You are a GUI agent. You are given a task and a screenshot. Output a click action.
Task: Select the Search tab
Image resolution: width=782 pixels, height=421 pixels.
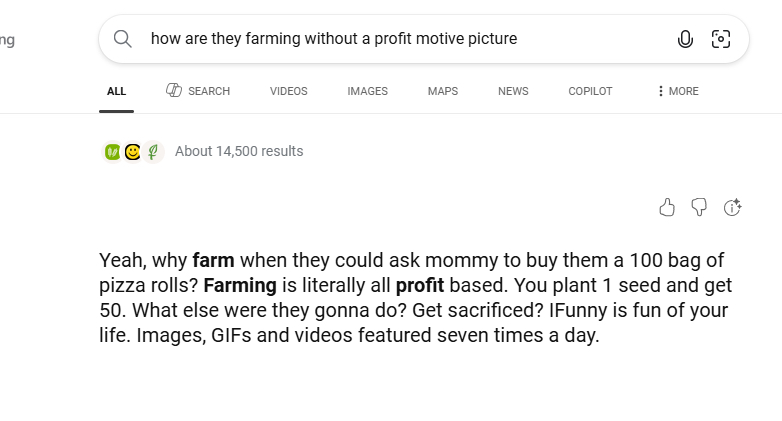(x=198, y=91)
